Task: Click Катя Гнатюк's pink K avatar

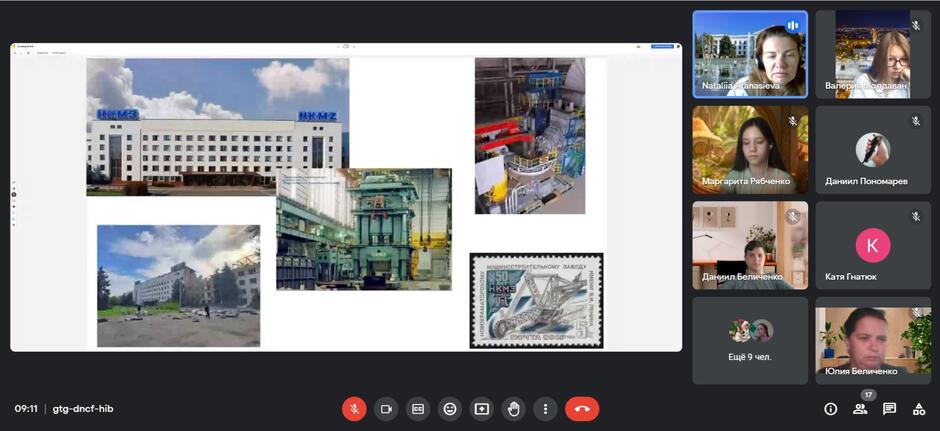Action: (873, 245)
